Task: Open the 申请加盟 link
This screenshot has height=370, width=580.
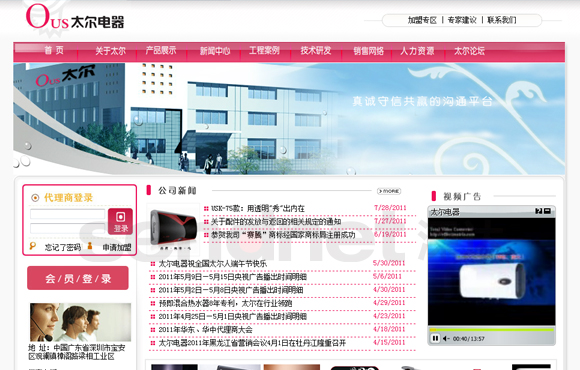Action: 117,248
